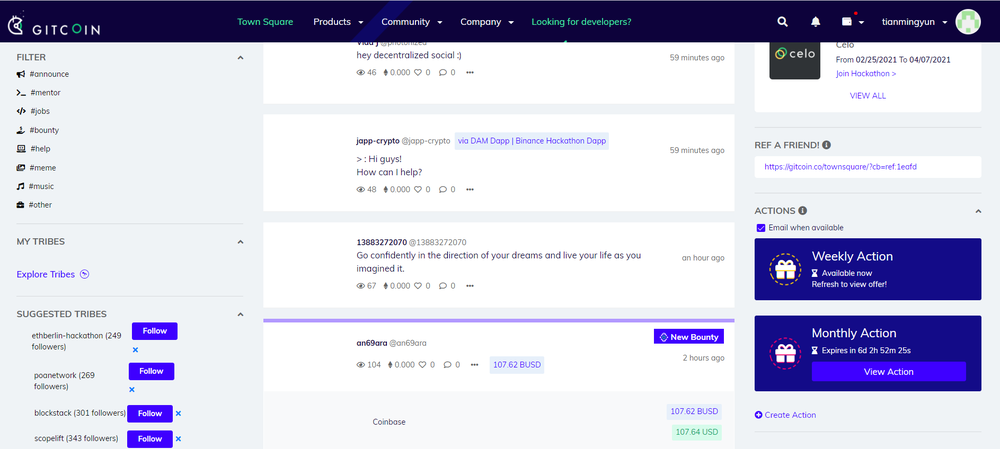Viewport: 1000px width, 449px height.
Task: Click the user avatar picture
Action: pyautogui.click(x=968, y=22)
